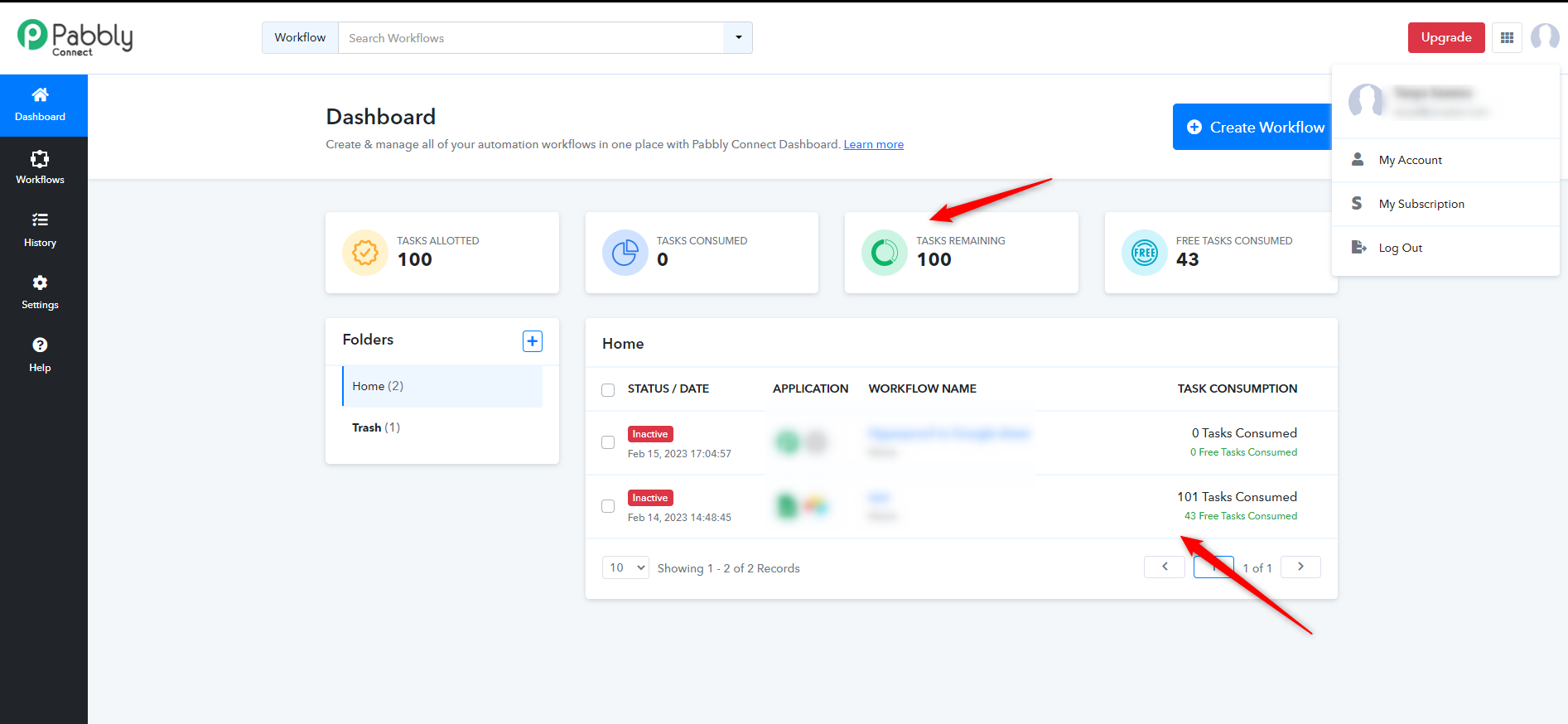Open History from the sidebar
The width and height of the screenshot is (1568, 724).
(40, 230)
